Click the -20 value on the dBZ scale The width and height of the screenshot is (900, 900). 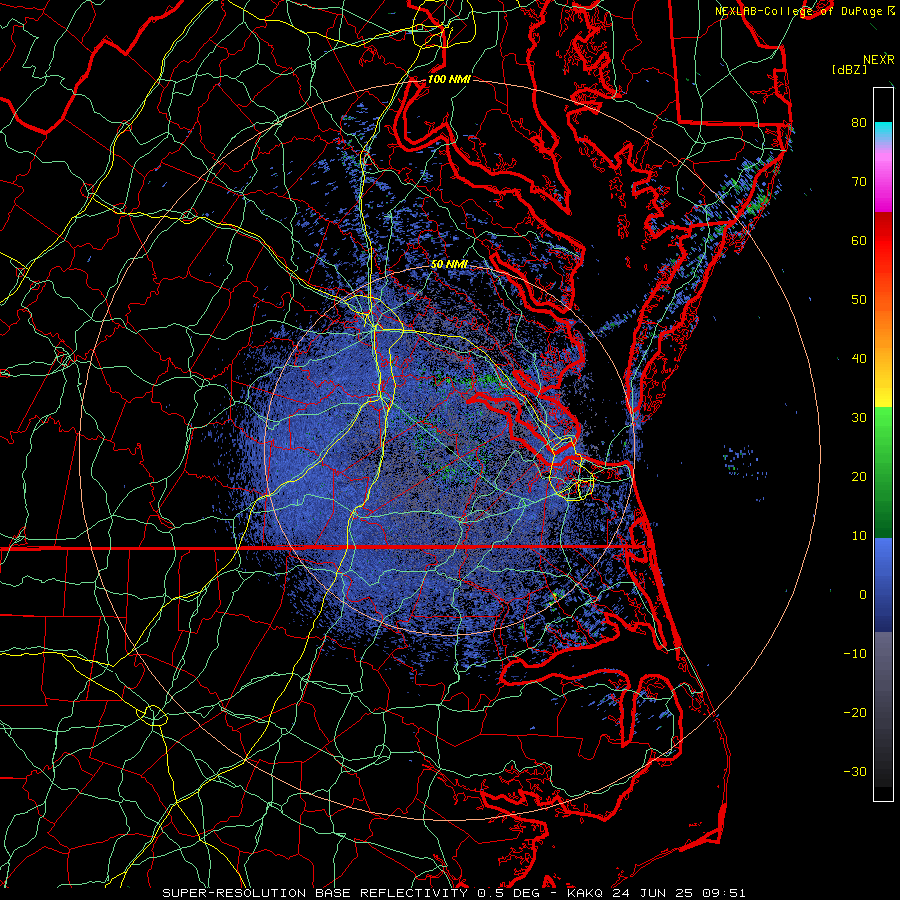(855, 712)
